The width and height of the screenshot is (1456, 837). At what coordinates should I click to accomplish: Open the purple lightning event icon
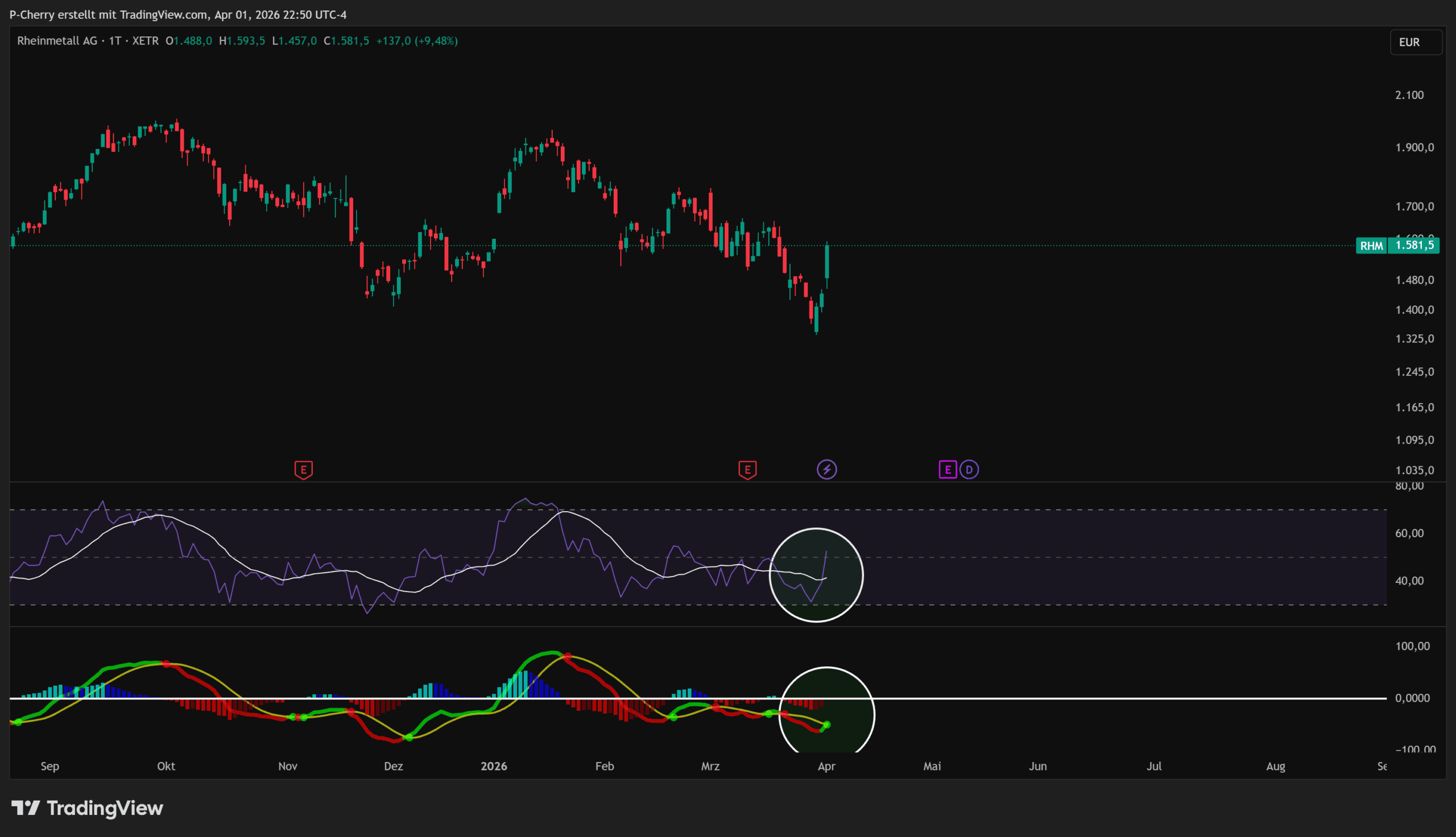click(x=826, y=470)
